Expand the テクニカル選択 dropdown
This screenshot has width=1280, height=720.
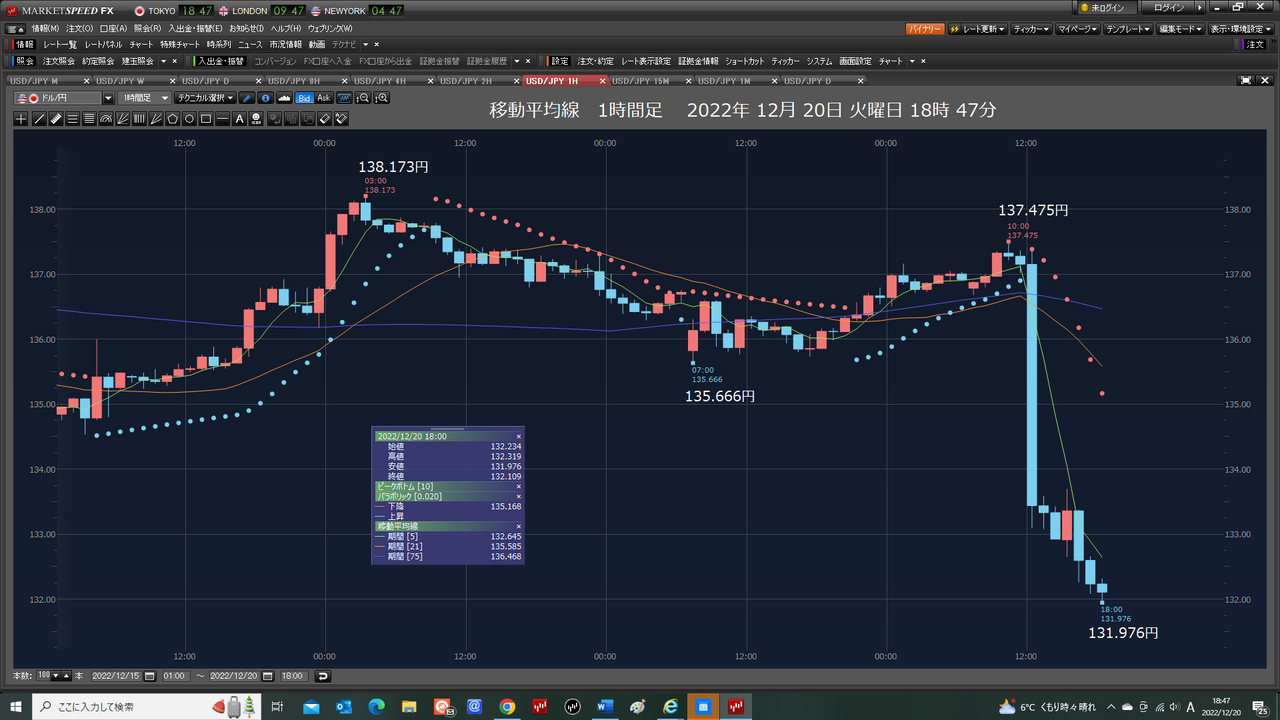204,98
